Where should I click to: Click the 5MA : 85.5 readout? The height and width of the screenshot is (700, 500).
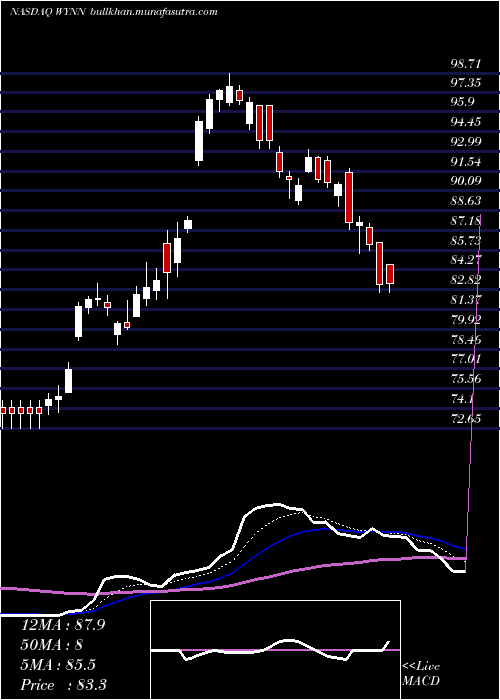coord(58,665)
